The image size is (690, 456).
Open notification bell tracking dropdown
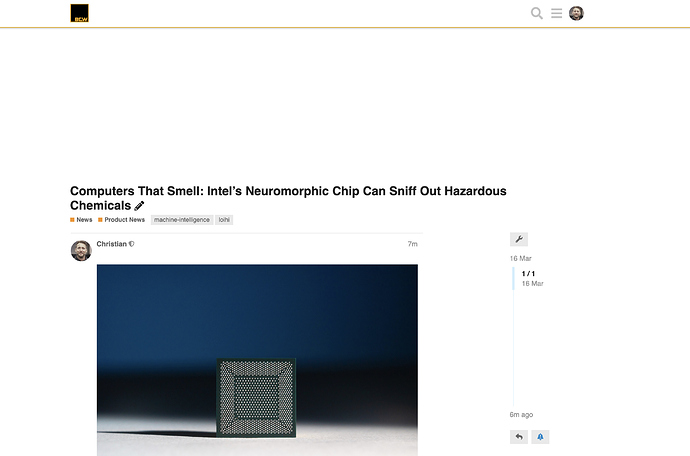540,437
